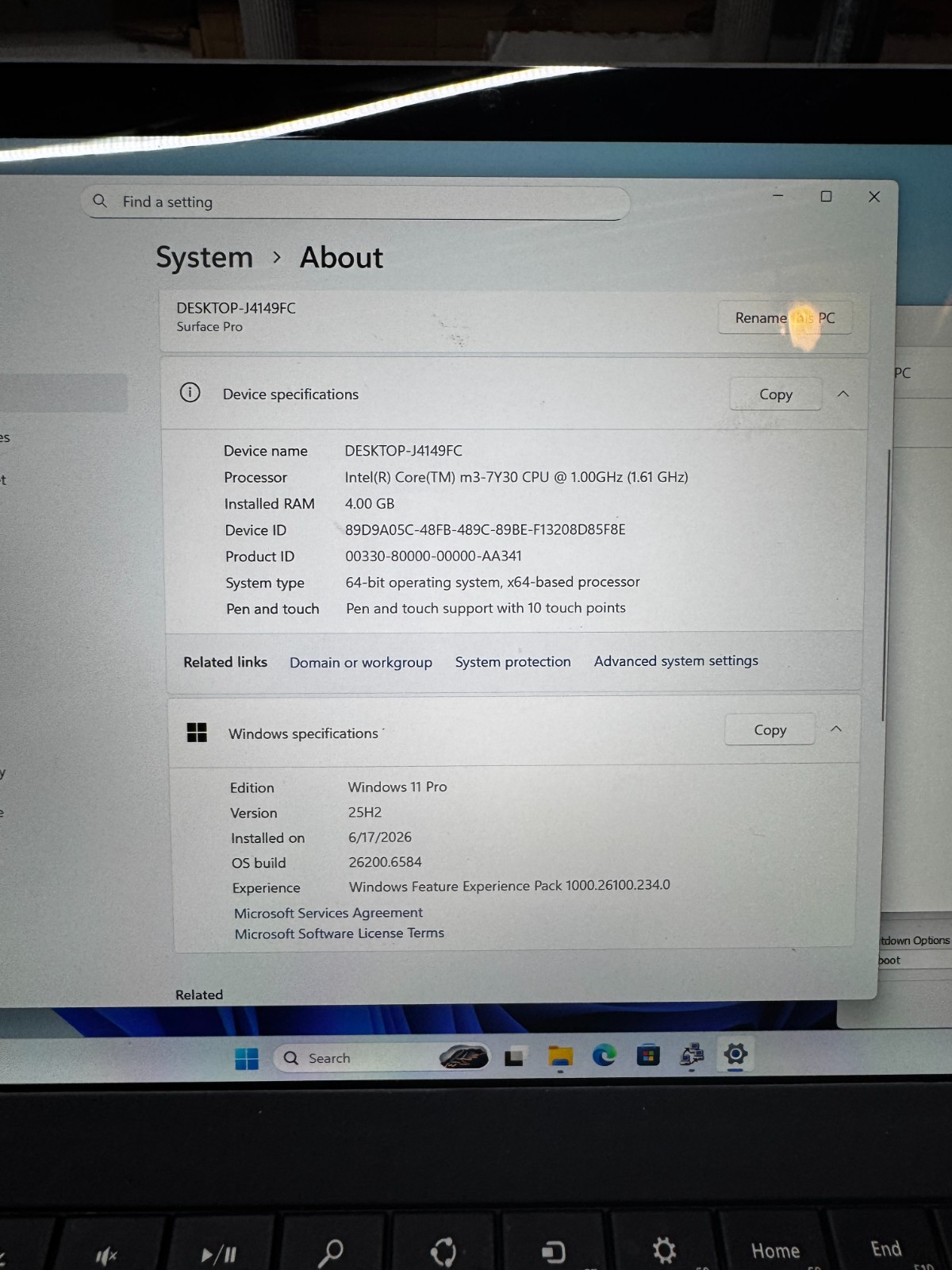Open the Microsoft Services Agreement link
The height and width of the screenshot is (1270, 952).
click(328, 913)
